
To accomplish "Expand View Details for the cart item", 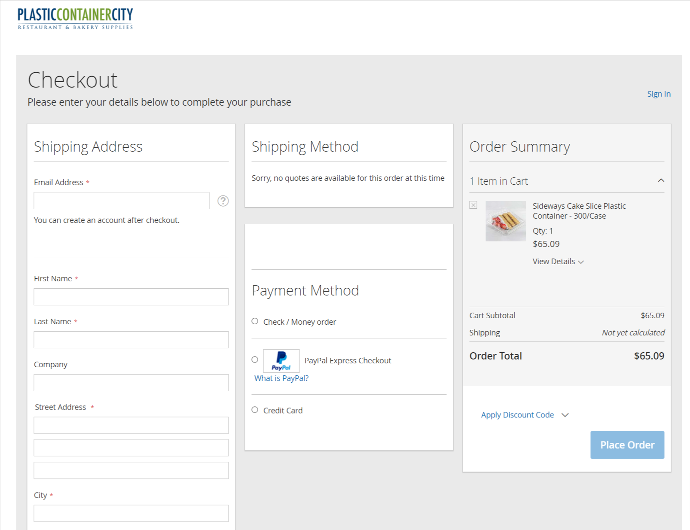I will click(x=558, y=261).
